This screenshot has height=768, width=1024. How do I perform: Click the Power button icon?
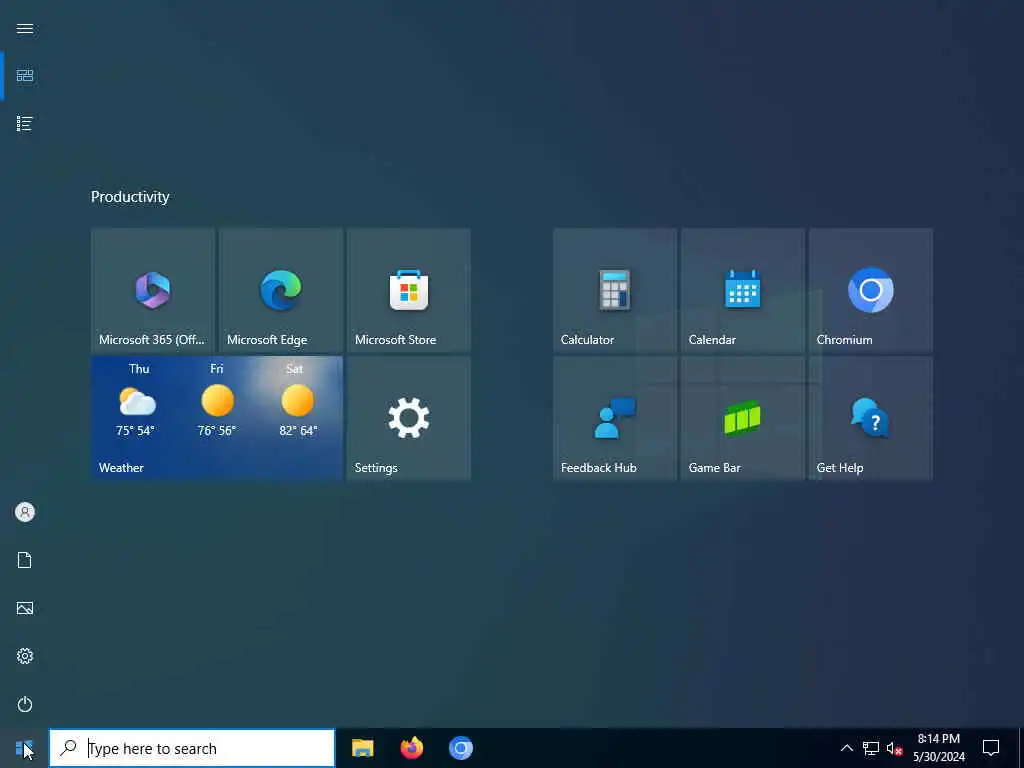(25, 704)
